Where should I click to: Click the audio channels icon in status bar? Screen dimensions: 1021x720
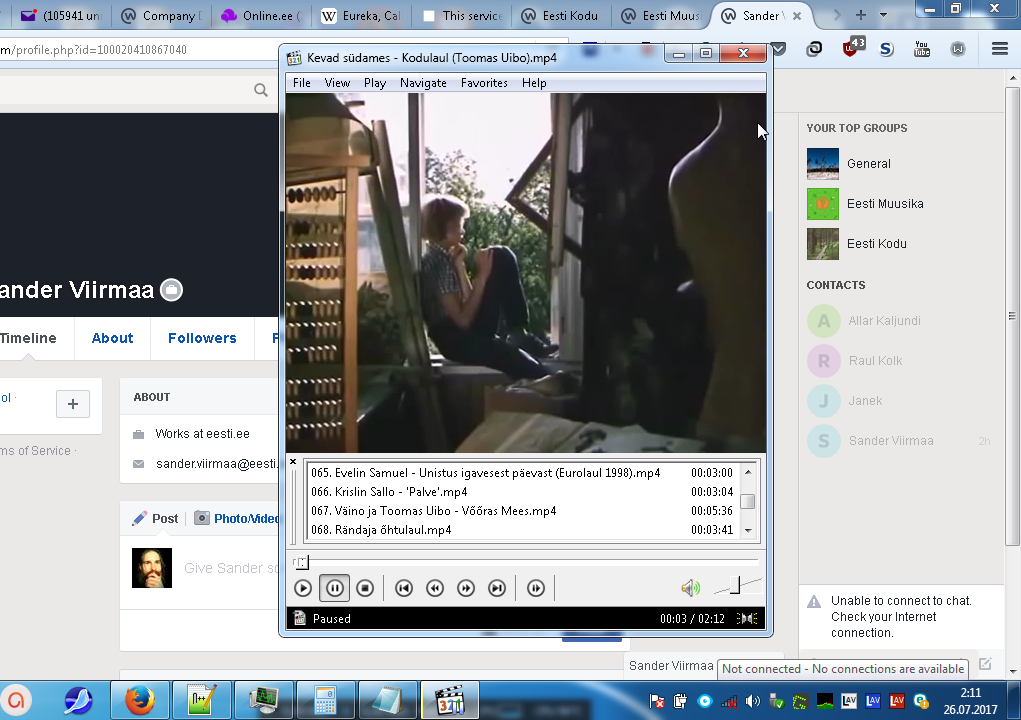pyautogui.click(x=747, y=618)
